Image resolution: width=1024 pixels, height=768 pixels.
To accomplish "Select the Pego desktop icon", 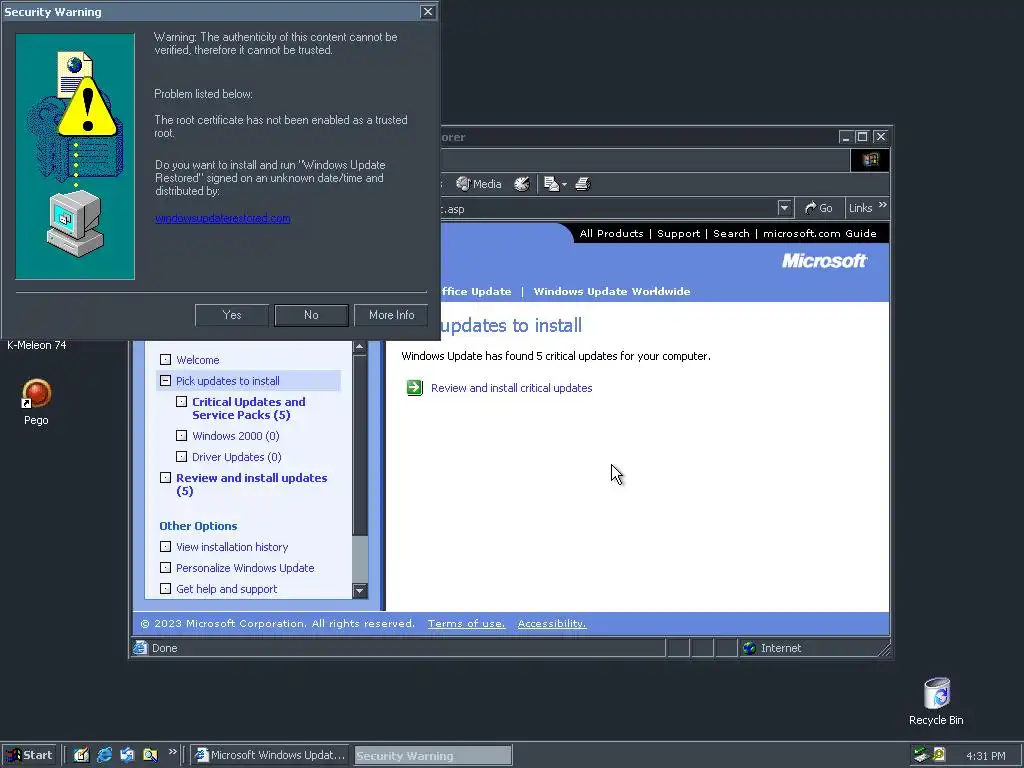I will click(37, 402).
